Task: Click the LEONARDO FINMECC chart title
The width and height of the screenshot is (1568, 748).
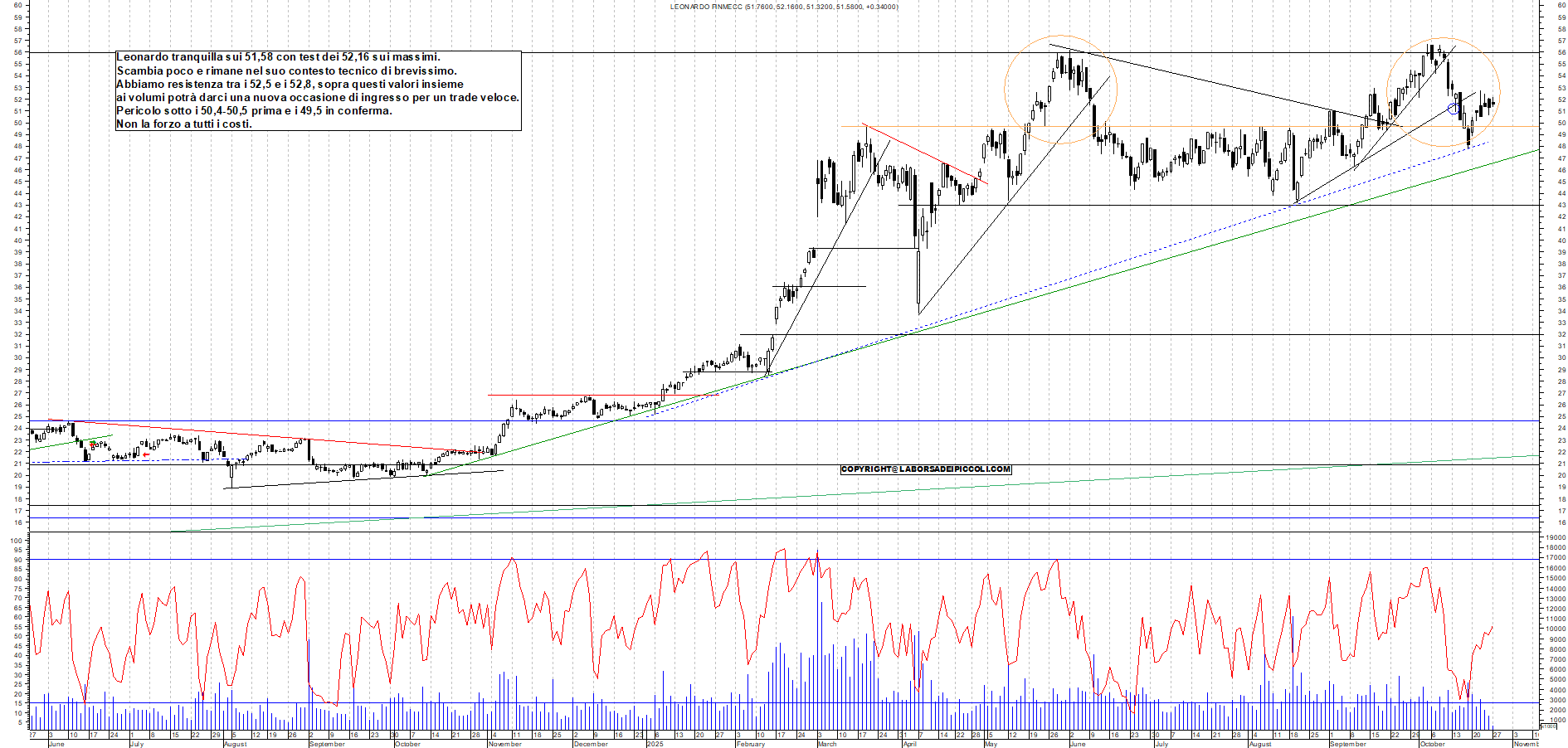Action: (783, 7)
